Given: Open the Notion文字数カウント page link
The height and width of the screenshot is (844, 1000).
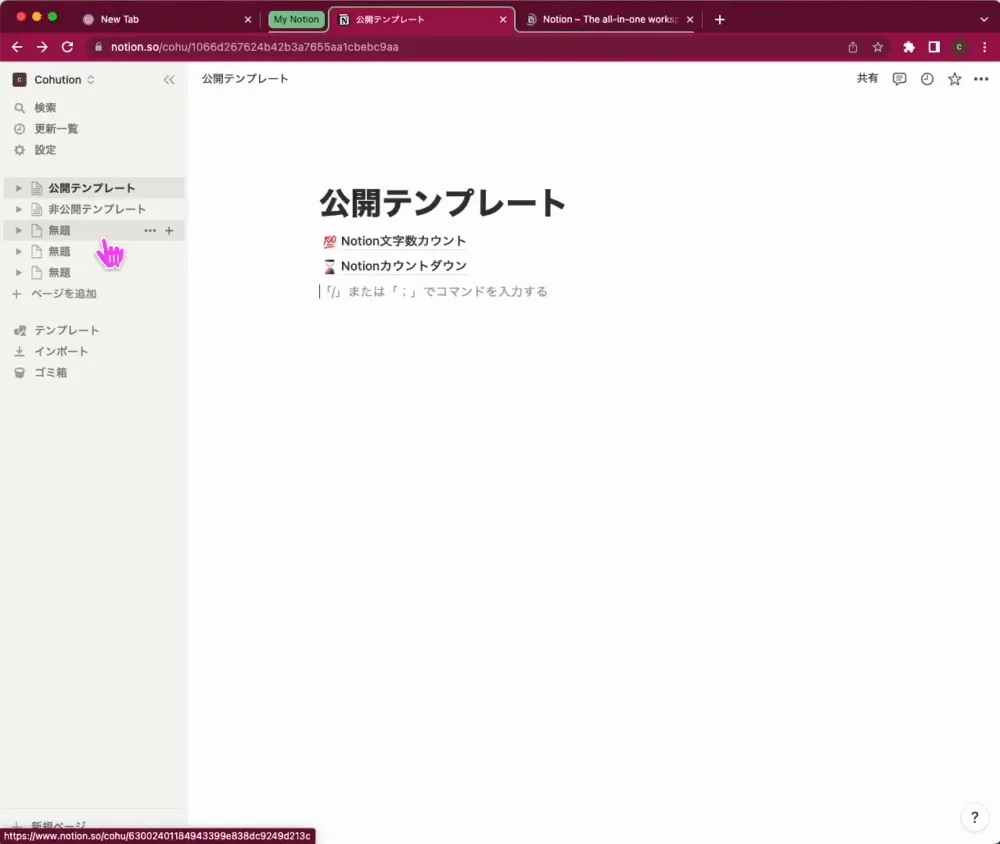Looking at the screenshot, I should 401,240.
